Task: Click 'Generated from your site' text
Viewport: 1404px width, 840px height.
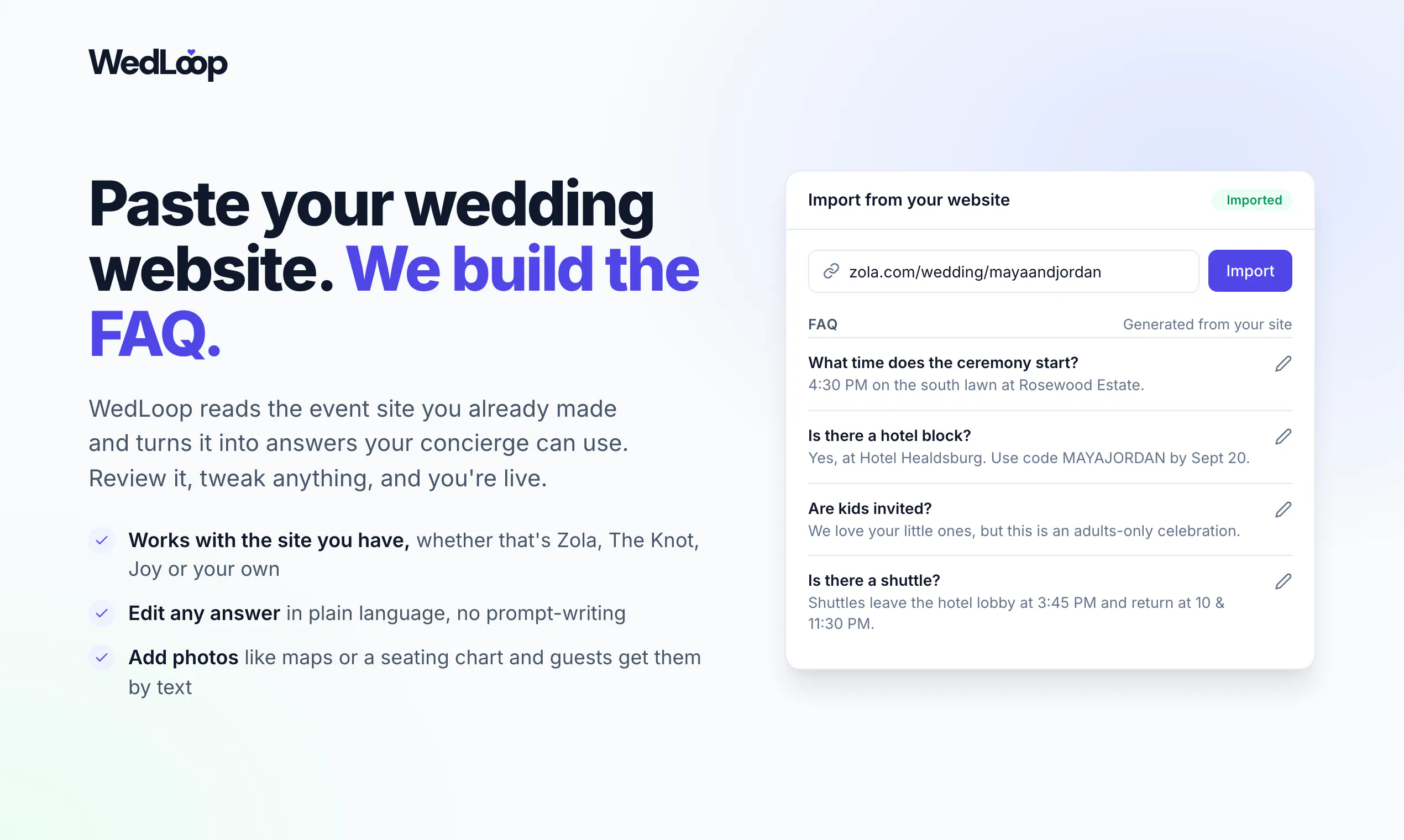Action: pyautogui.click(x=1207, y=324)
